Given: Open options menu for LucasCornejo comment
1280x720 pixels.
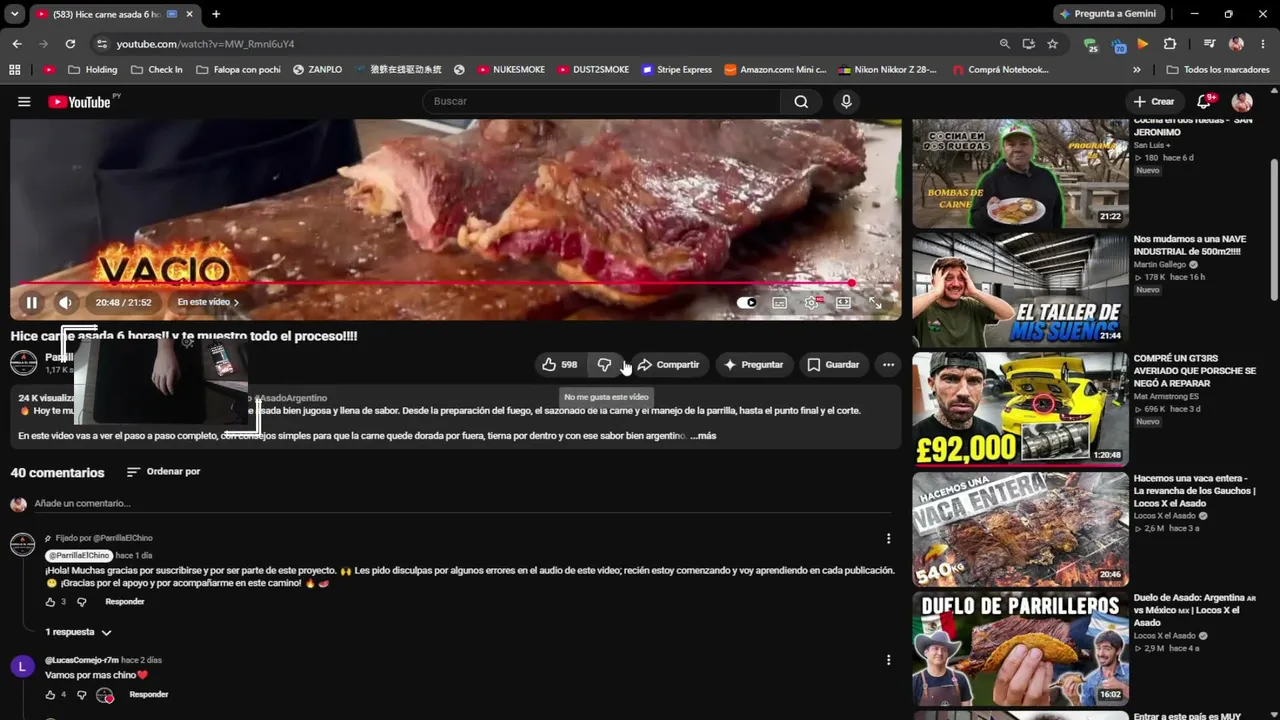Looking at the screenshot, I should point(888,660).
